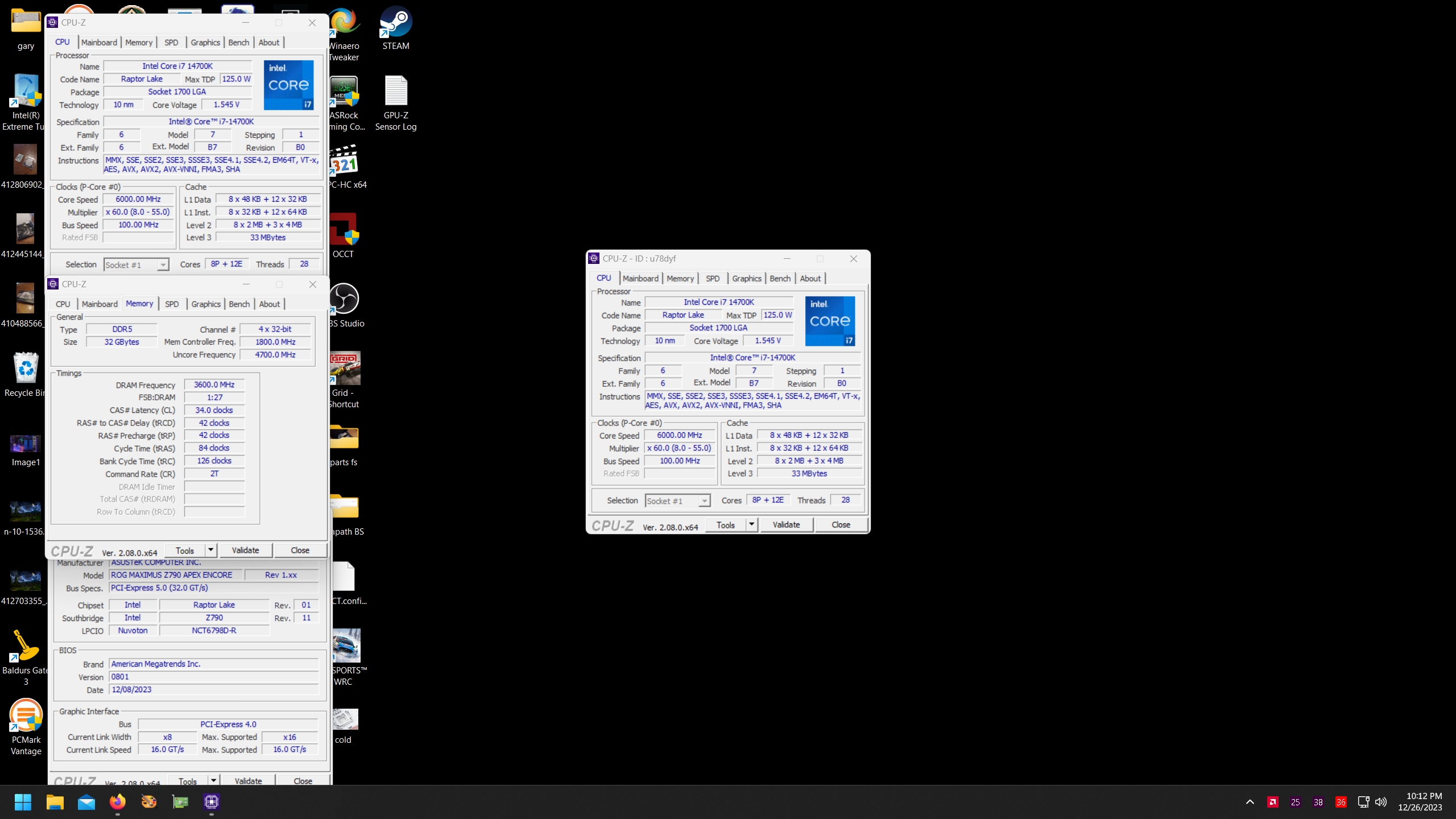Show hidden system tray icons
Image resolution: width=1456 pixels, height=819 pixels.
[x=1250, y=802]
